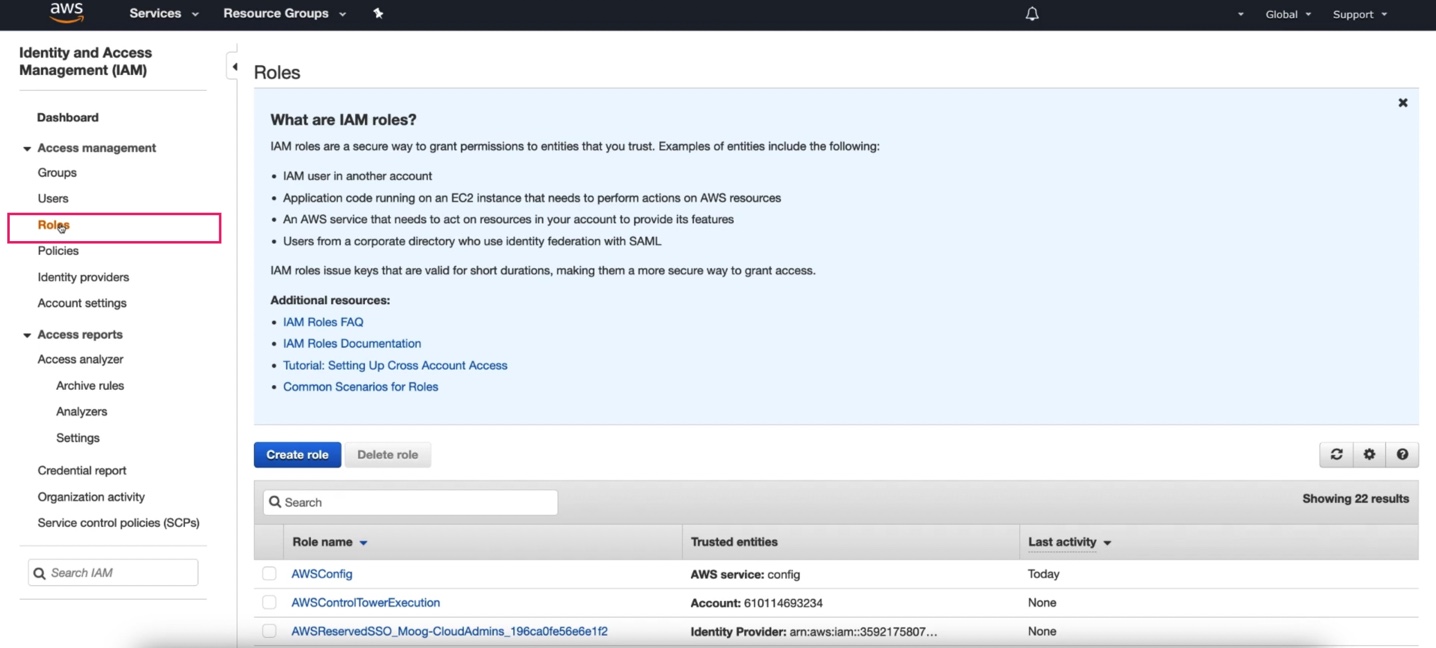
Task: Open IAM Roles Documentation link
Action: coord(352,343)
